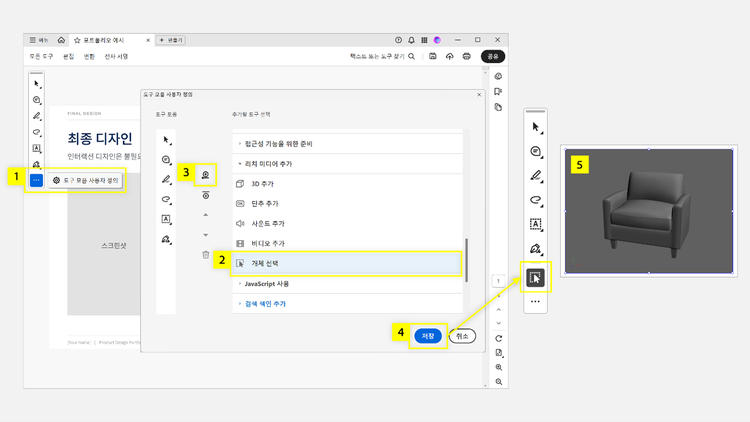750x422 pixels.
Task: Open page display options icon with dropdown
Action: click(x=498, y=353)
